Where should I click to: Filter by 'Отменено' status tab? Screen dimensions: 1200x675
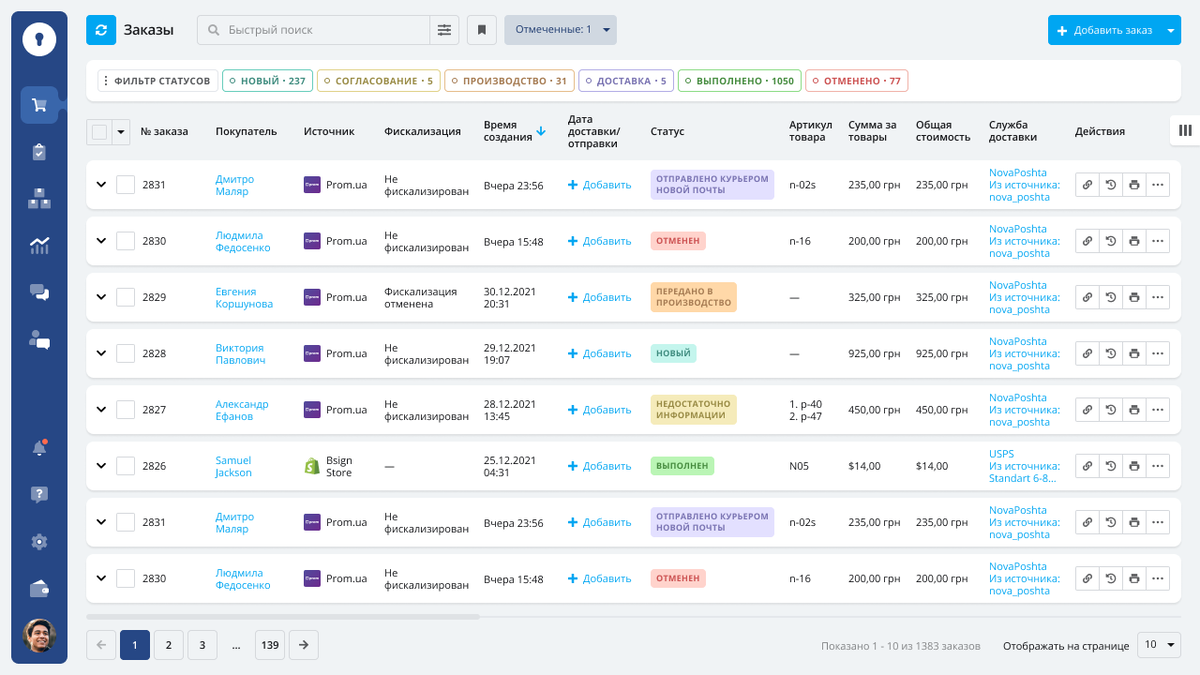(856, 81)
